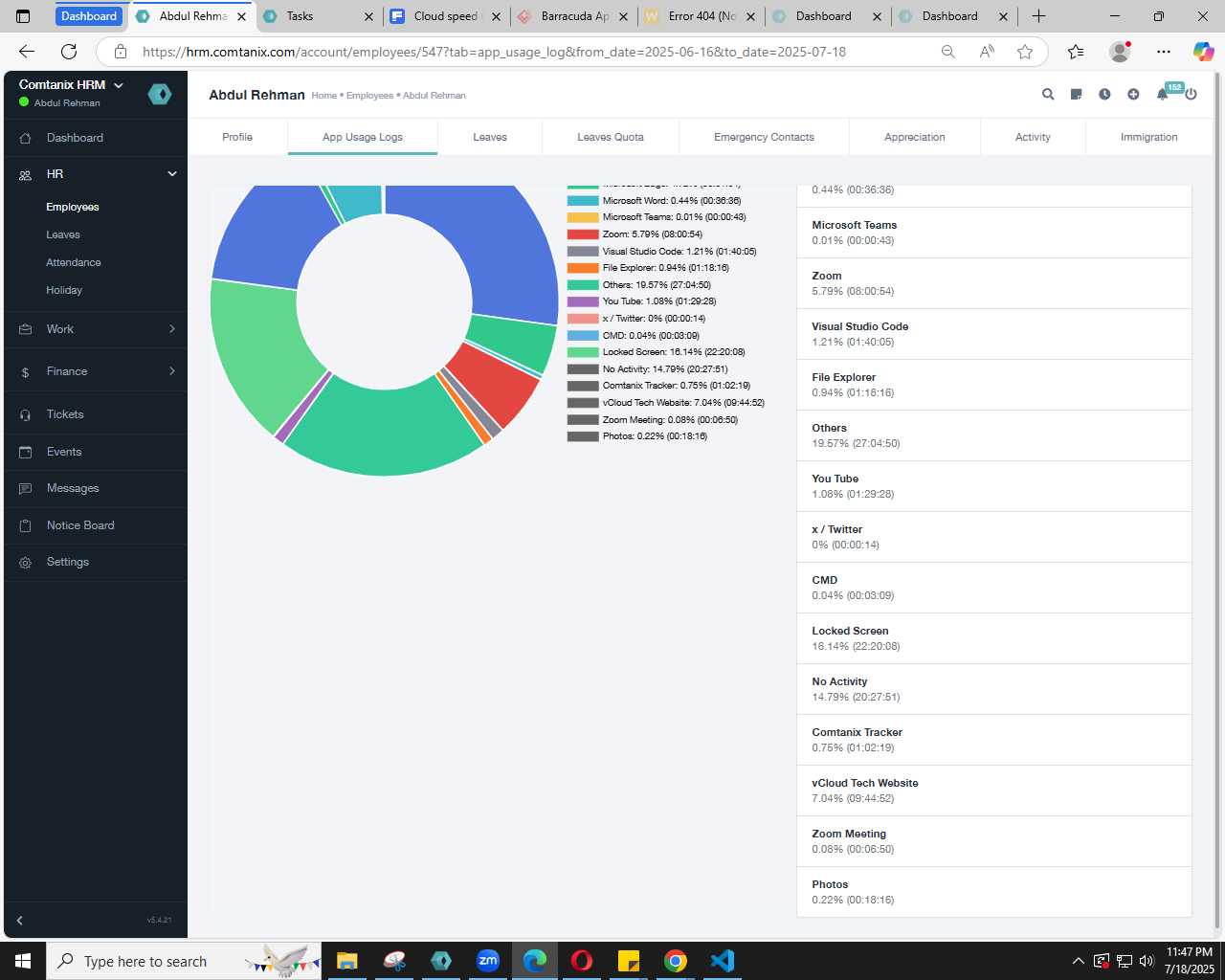The image size is (1225, 980).
Task: Open File Explorer in taskbar
Action: [x=347, y=960]
